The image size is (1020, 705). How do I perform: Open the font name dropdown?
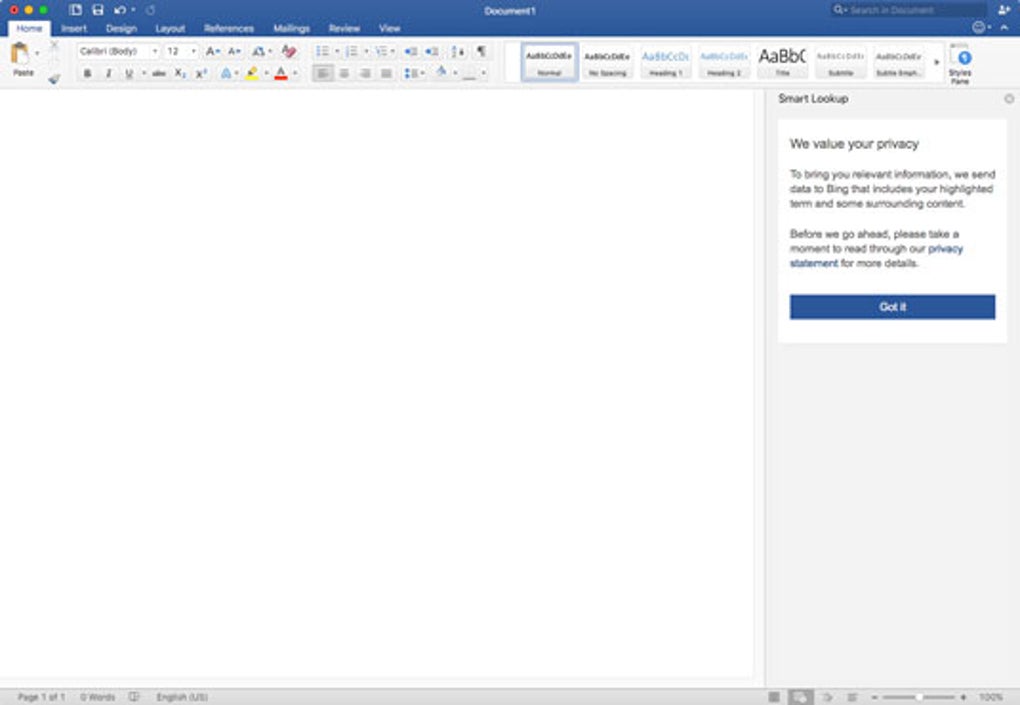tap(154, 51)
